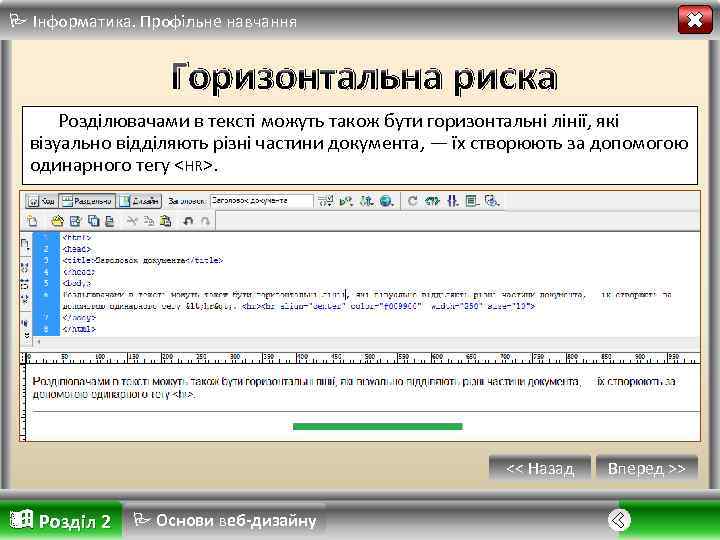Image resolution: width=720 pixels, height=540 pixels.
Task: Click the Print code icon
Action: (x=109, y=221)
